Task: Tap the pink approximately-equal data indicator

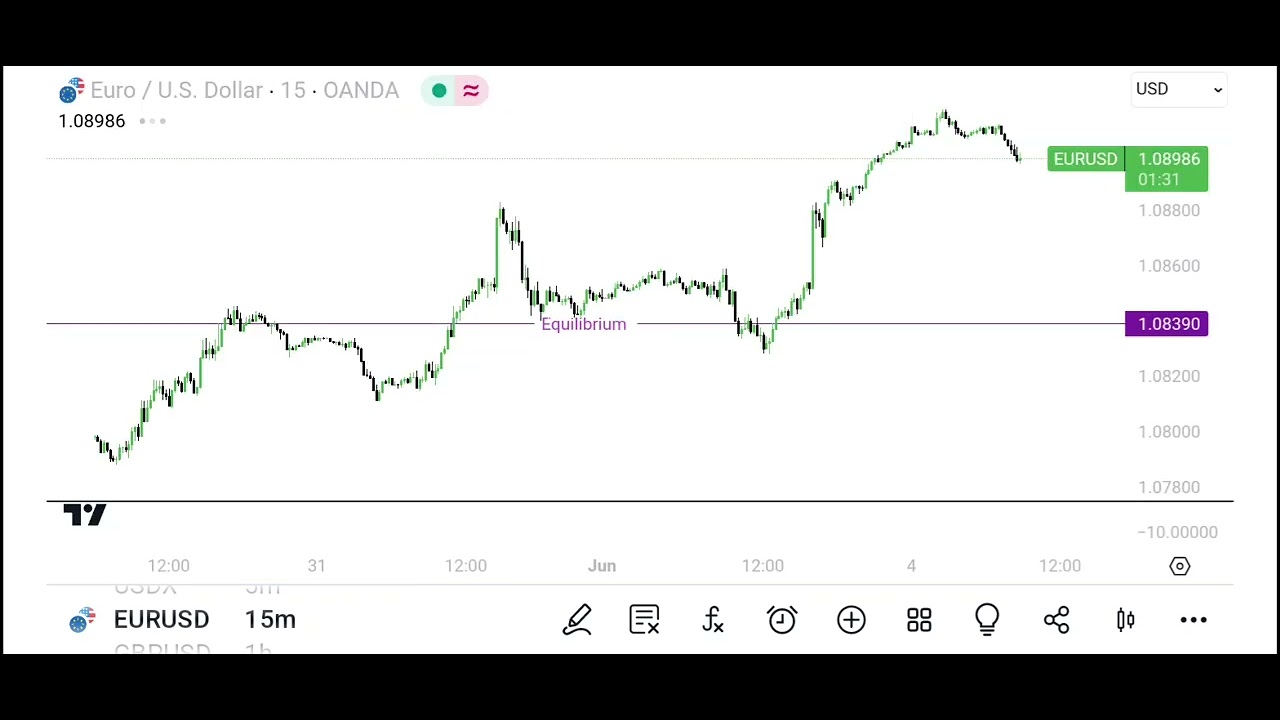Action: click(471, 91)
